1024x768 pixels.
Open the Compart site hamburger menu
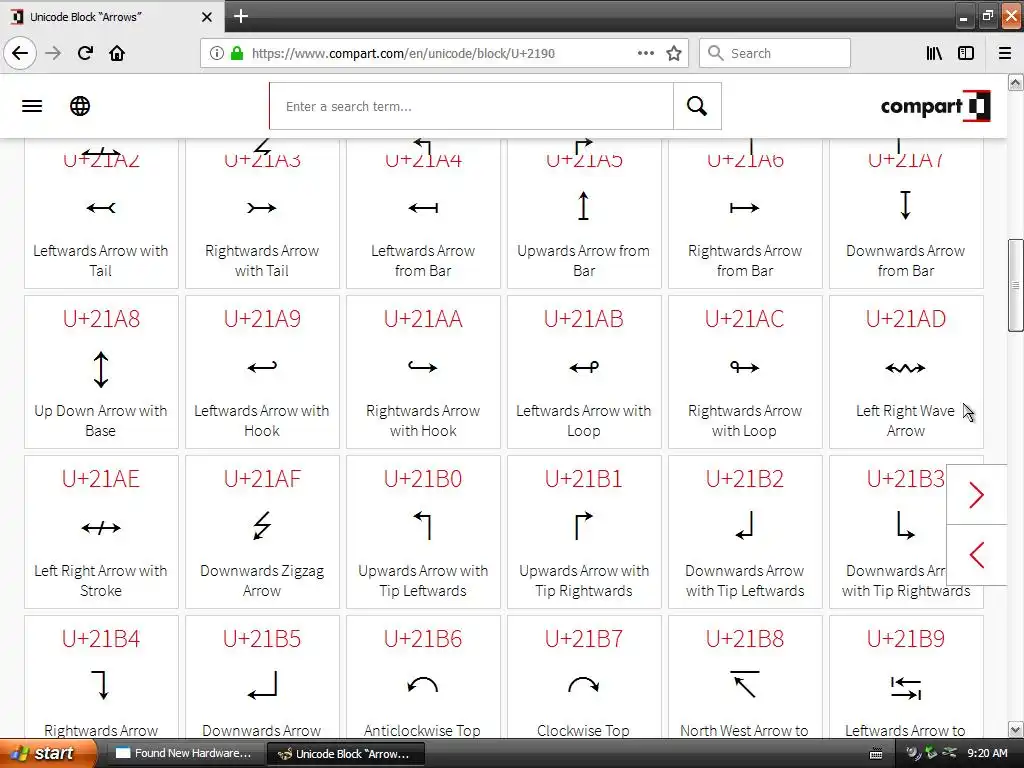32,106
